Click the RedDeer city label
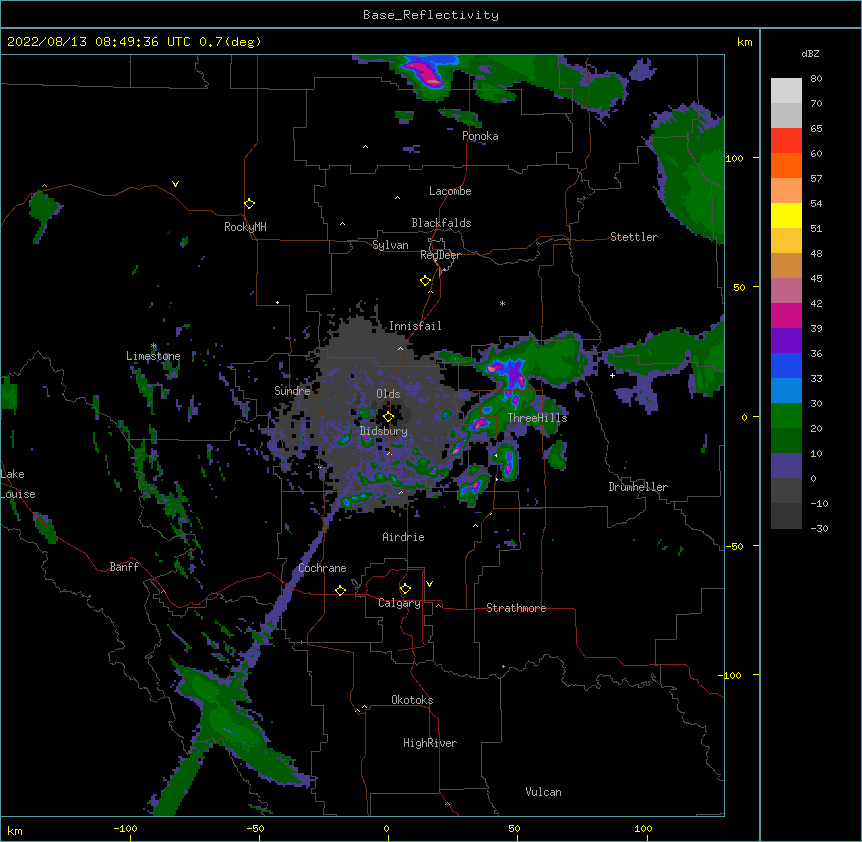862x842 pixels. pos(440,255)
